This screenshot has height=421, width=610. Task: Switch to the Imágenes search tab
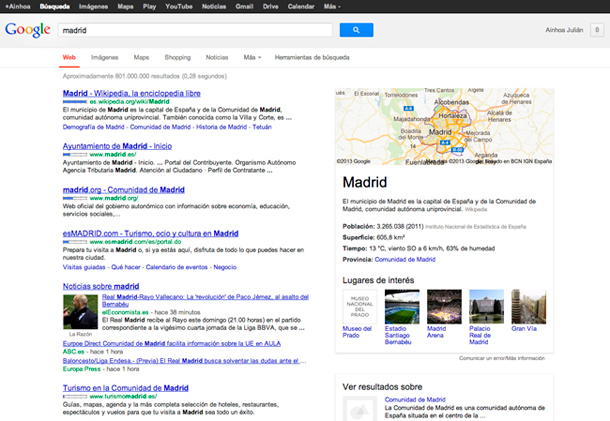tap(105, 58)
